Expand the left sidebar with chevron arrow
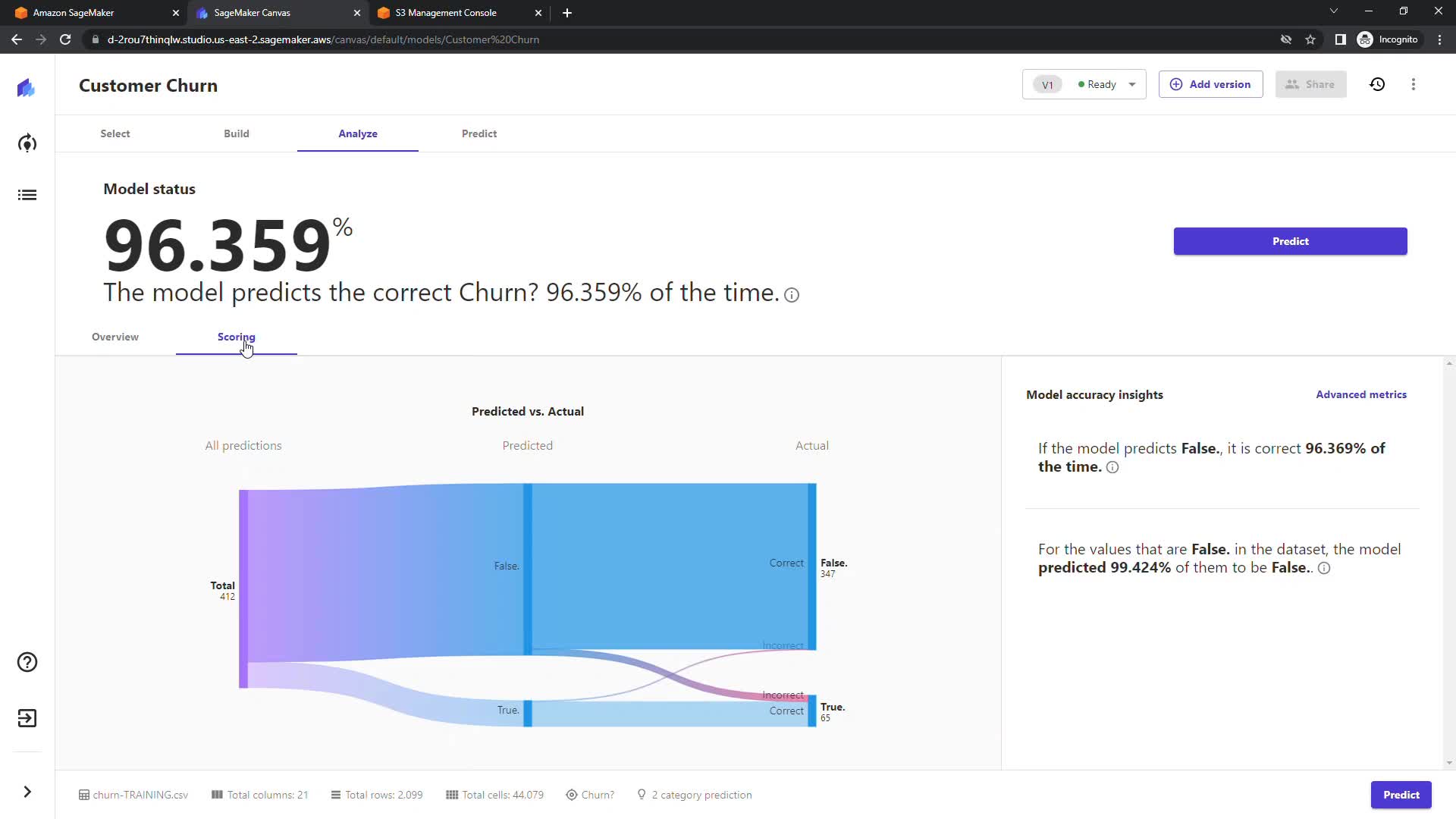This screenshot has height=819, width=1456. click(x=27, y=792)
